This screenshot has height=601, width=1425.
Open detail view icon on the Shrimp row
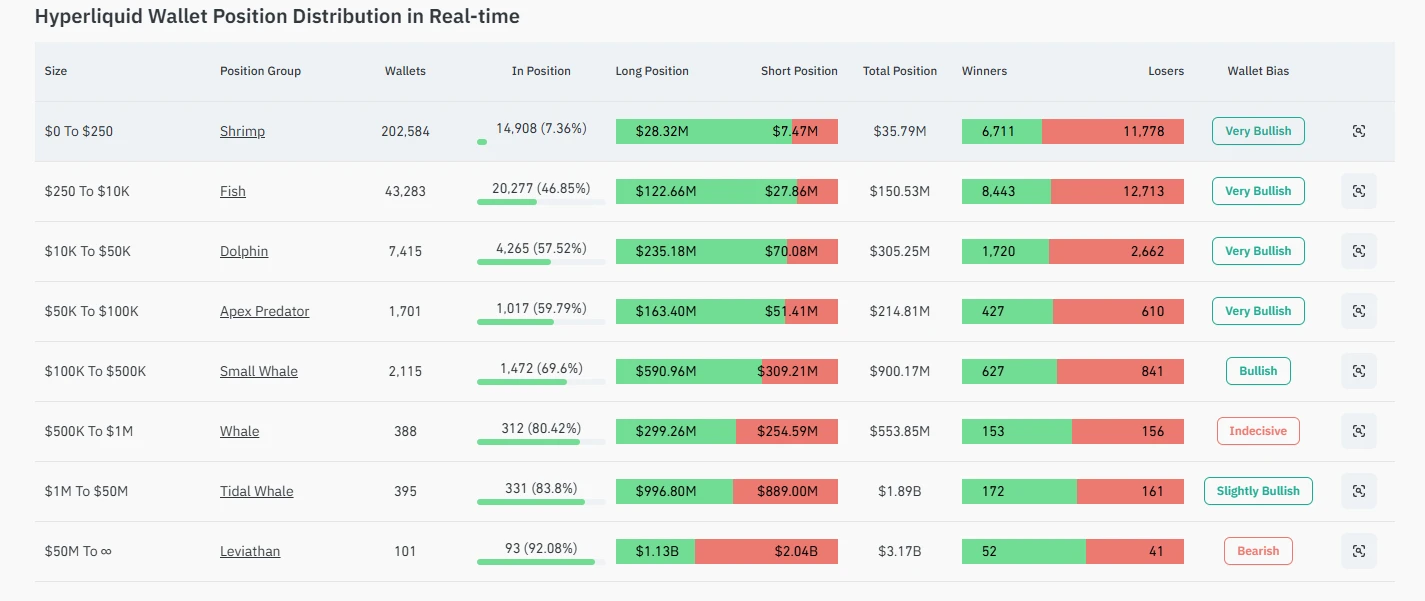[x=1358, y=131]
